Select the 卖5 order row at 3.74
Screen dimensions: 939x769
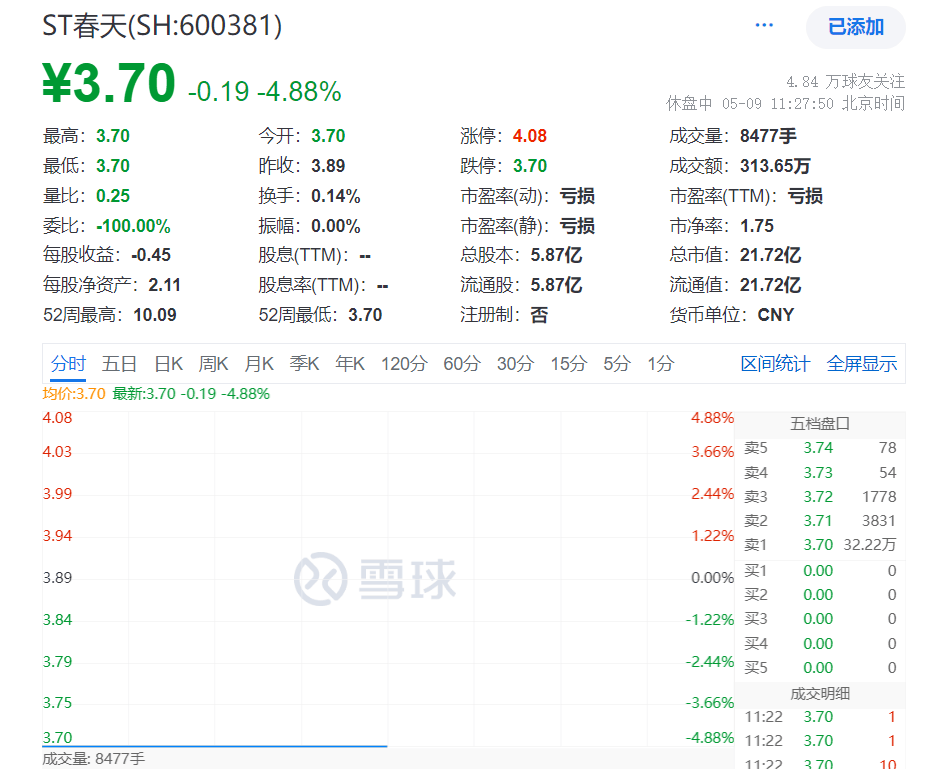pyautogui.click(x=820, y=448)
